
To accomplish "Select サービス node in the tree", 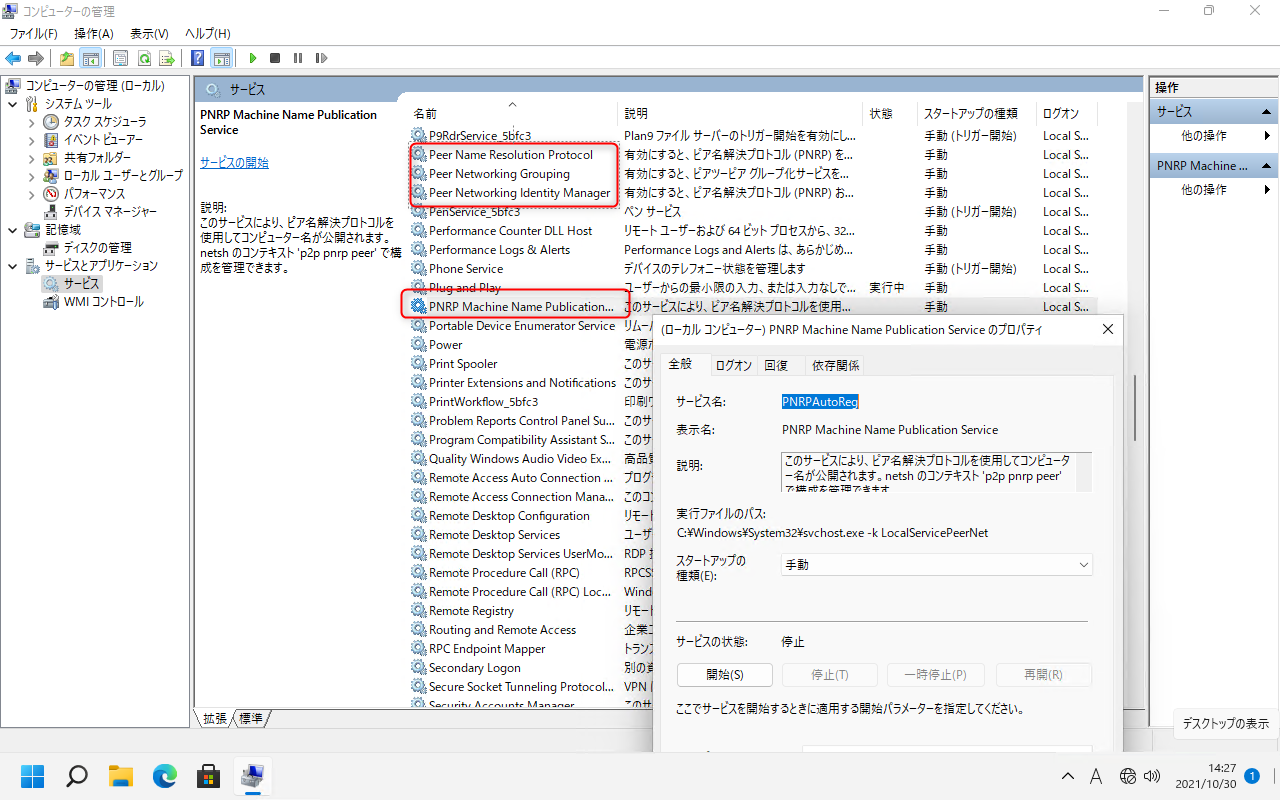I will 82,283.
